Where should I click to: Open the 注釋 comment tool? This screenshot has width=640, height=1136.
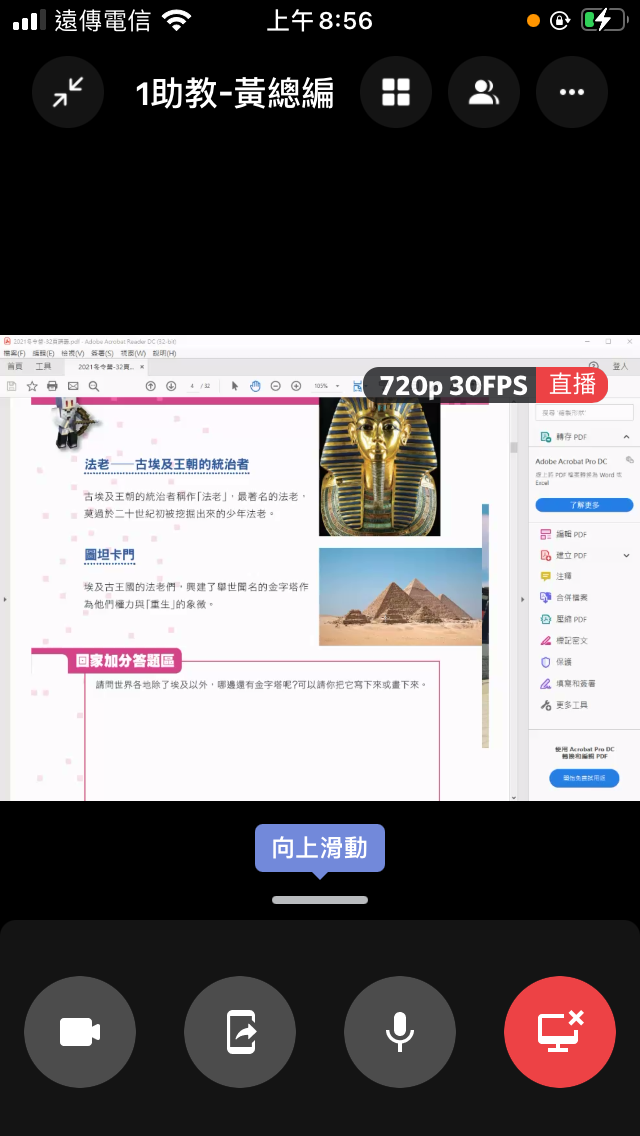[x=563, y=576]
